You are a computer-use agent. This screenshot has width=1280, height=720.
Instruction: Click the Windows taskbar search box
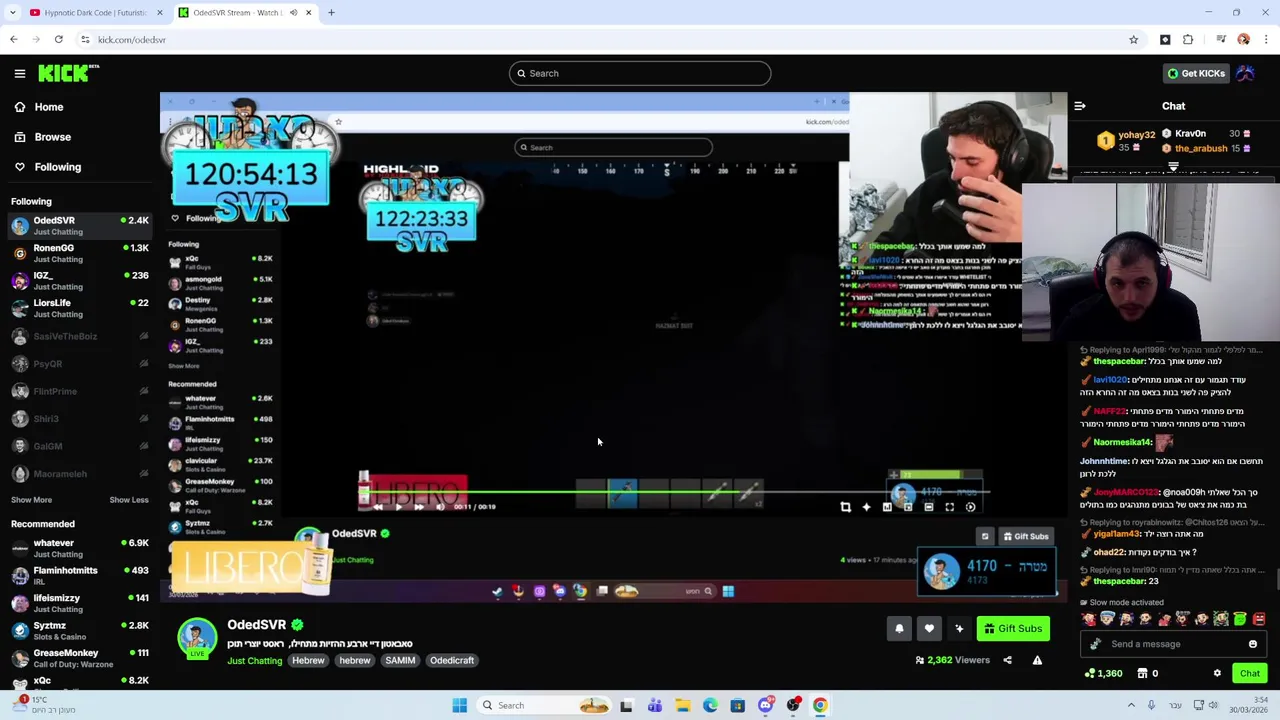545,705
